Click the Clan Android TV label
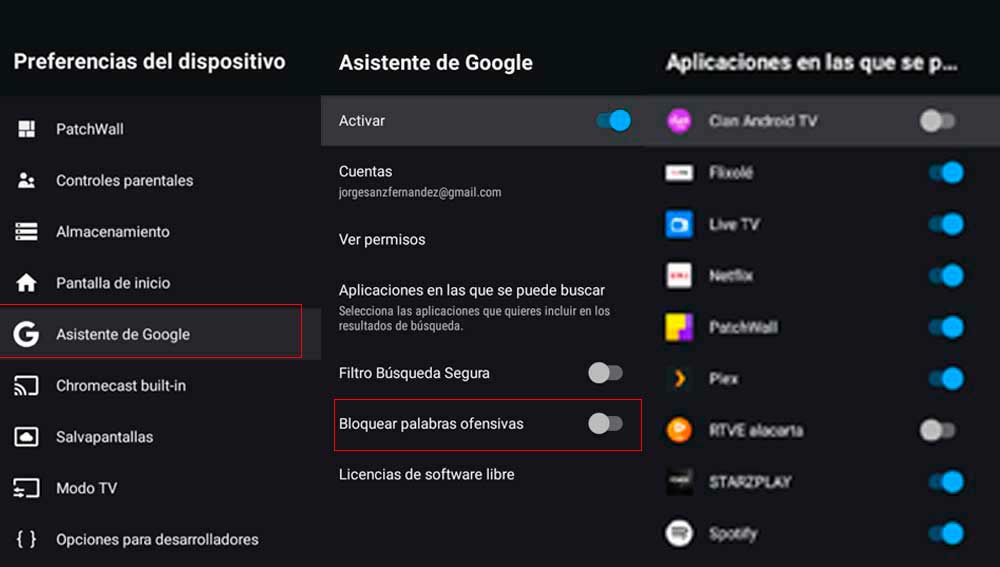This screenshot has height=567, width=1000. click(x=763, y=121)
